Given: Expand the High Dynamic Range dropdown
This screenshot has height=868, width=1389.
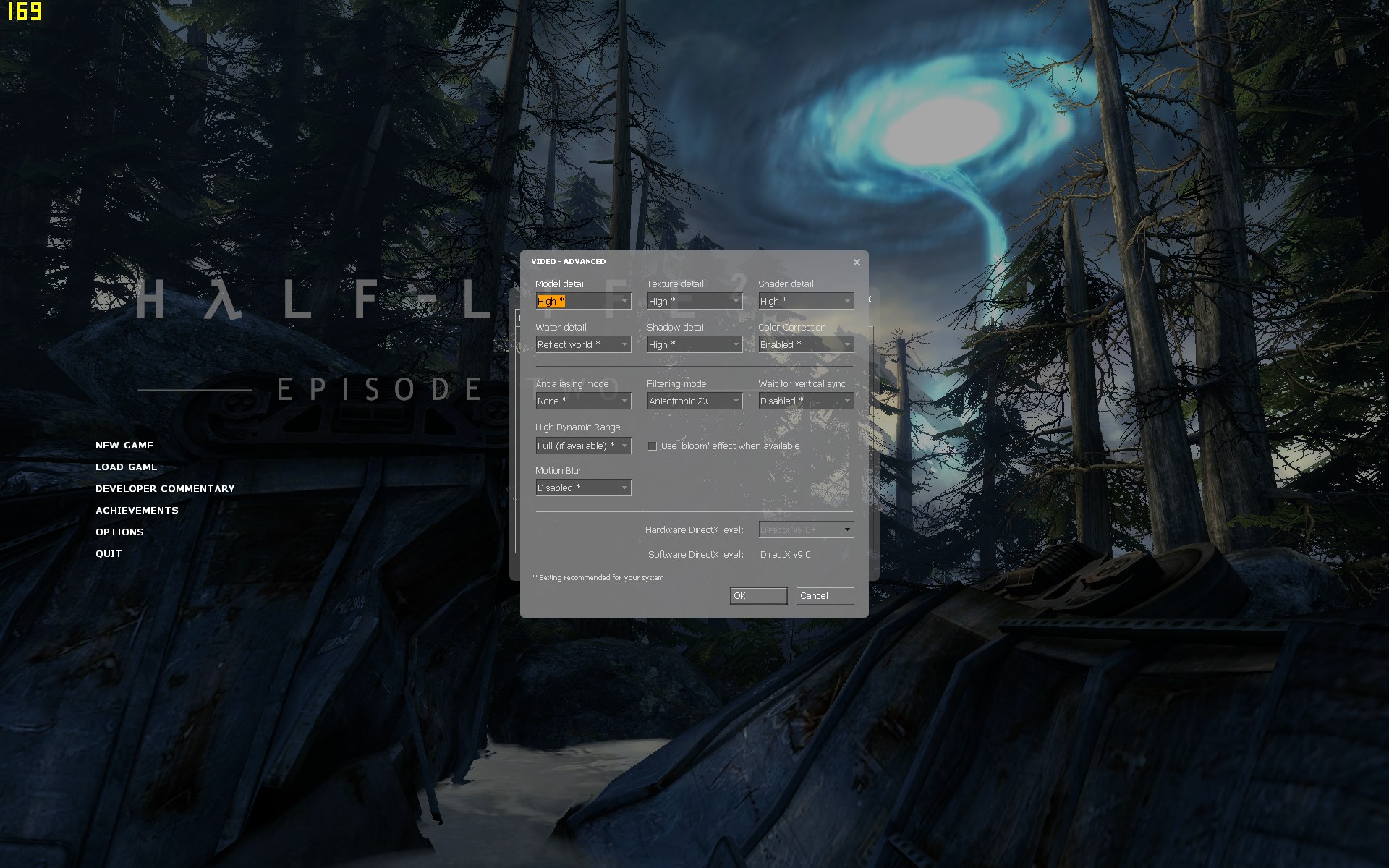Looking at the screenshot, I should (583, 446).
